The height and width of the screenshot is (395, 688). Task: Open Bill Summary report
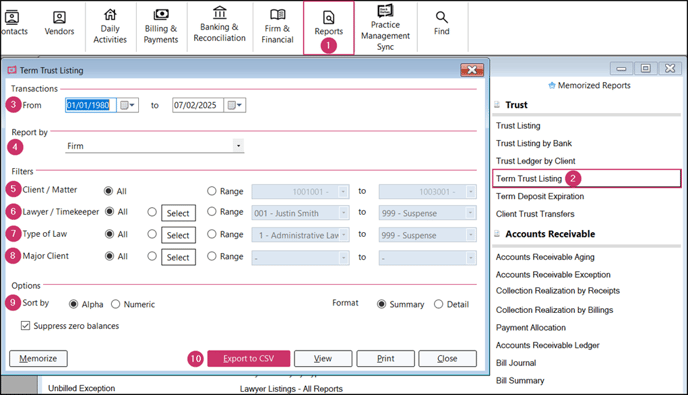520,381
